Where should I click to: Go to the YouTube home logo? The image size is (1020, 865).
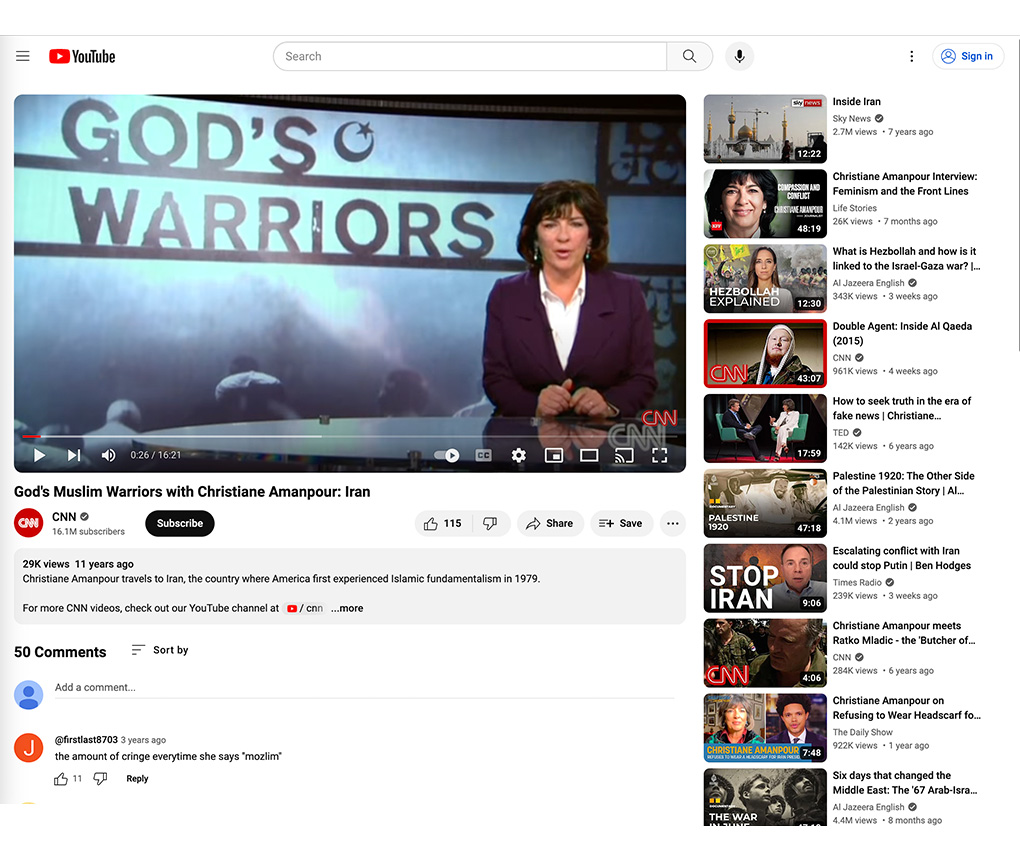82,57
